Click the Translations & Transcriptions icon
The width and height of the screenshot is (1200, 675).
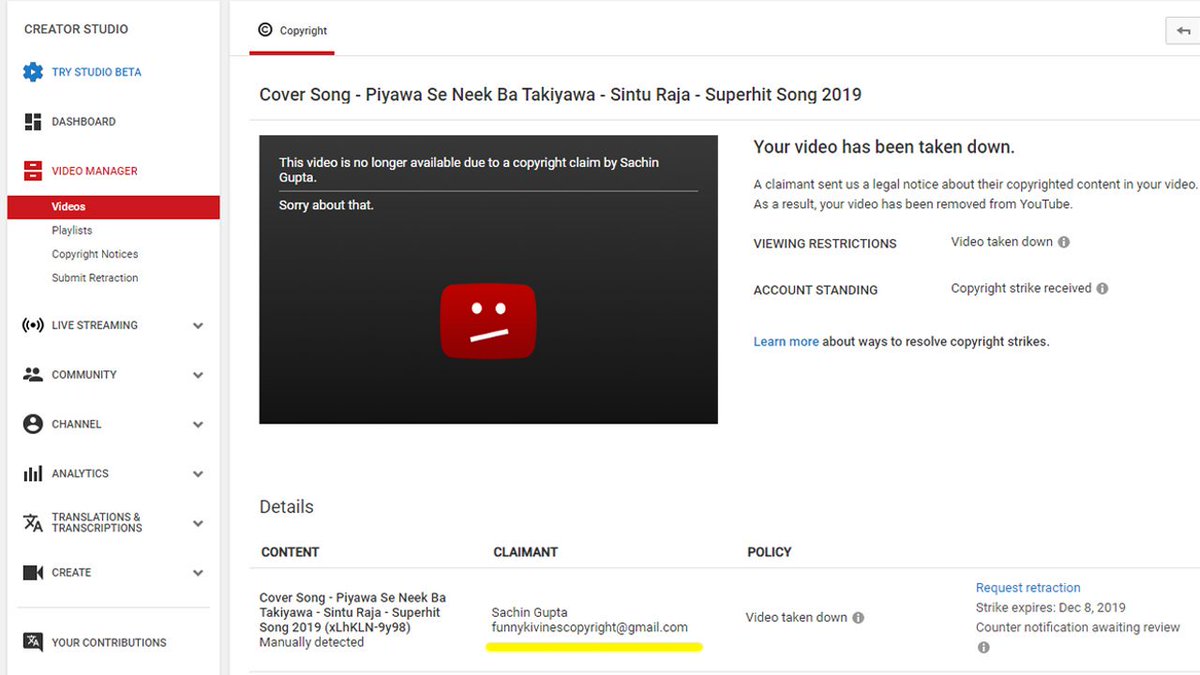33,523
